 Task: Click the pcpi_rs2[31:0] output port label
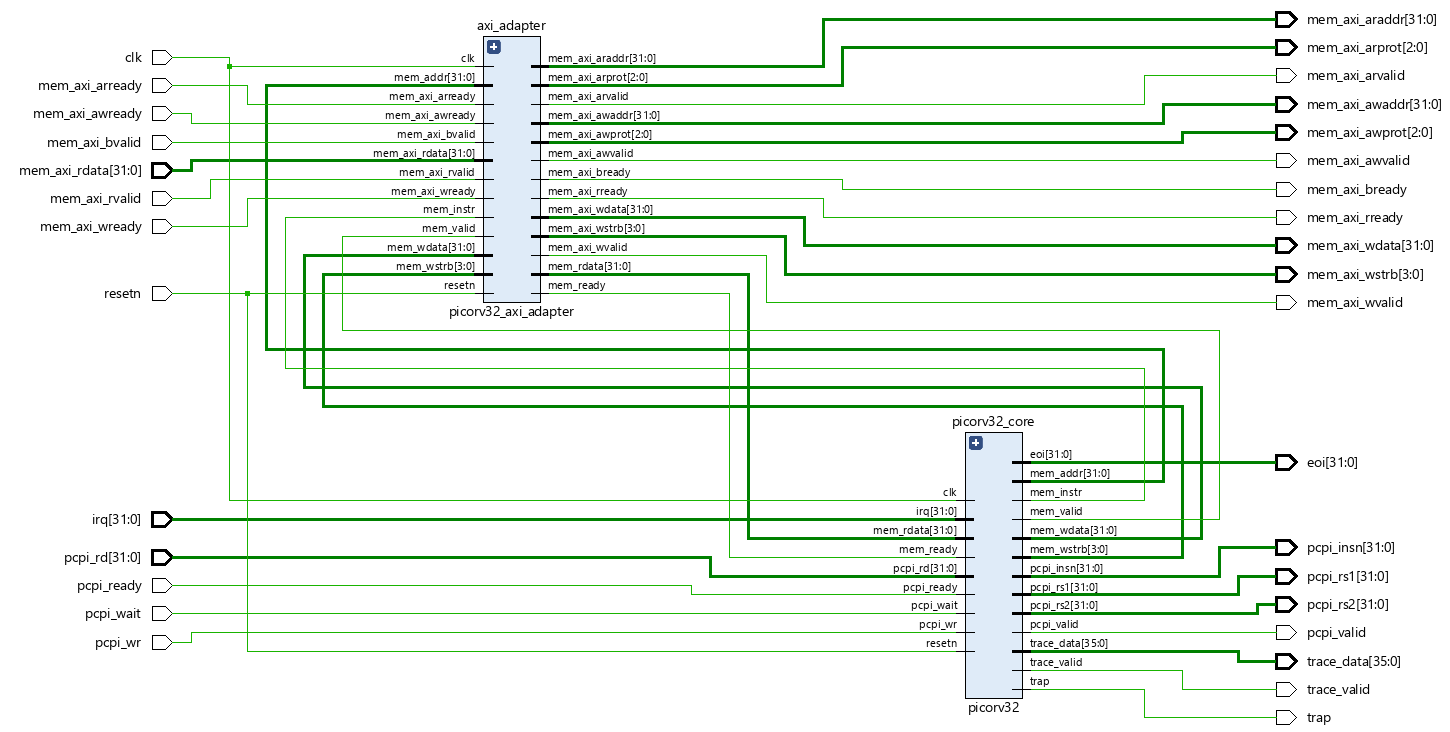(1347, 604)
